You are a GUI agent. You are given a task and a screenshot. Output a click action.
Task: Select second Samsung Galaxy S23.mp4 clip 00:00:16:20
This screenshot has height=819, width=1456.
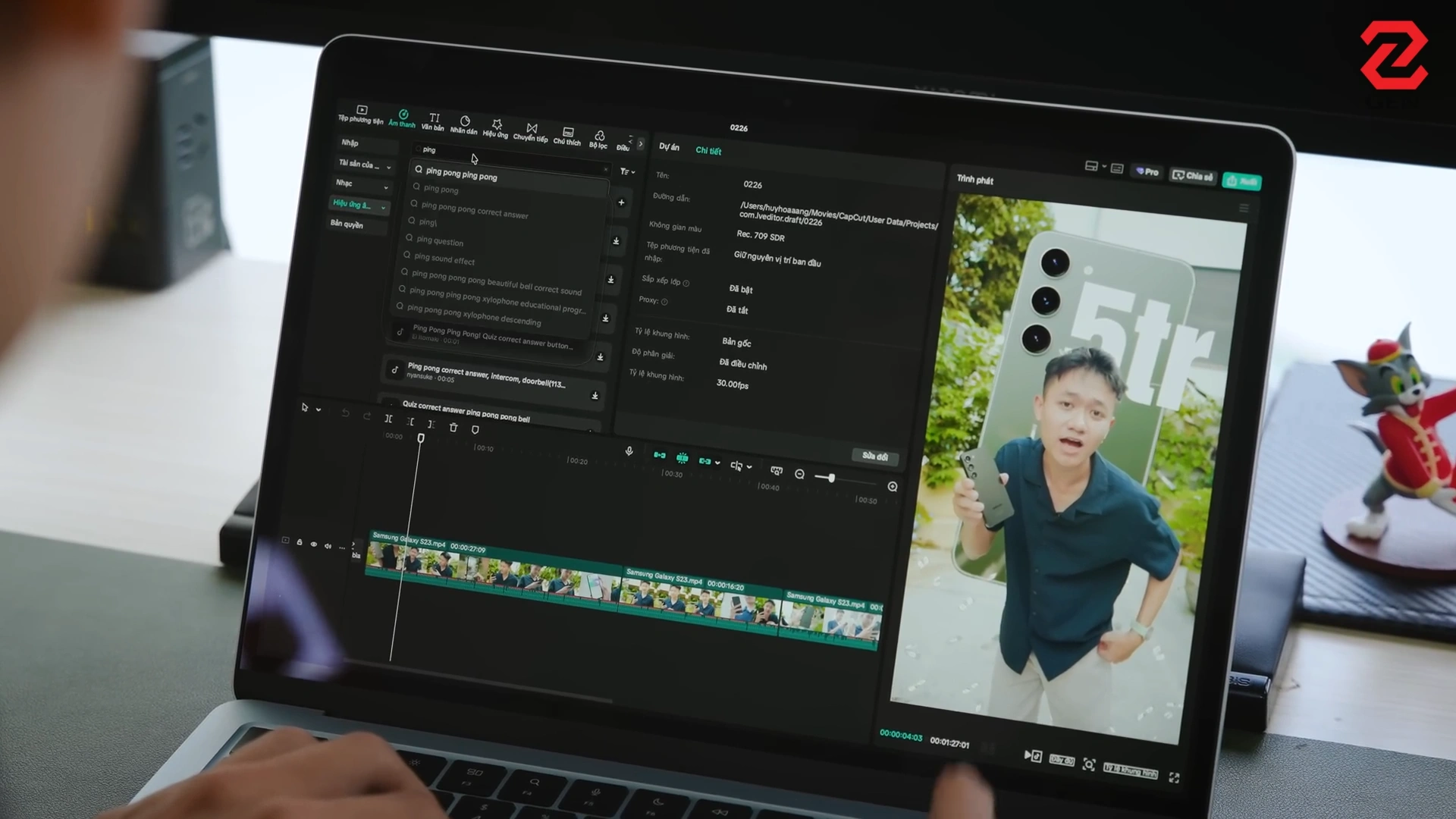pyautogui.click(x=701, y=599)
